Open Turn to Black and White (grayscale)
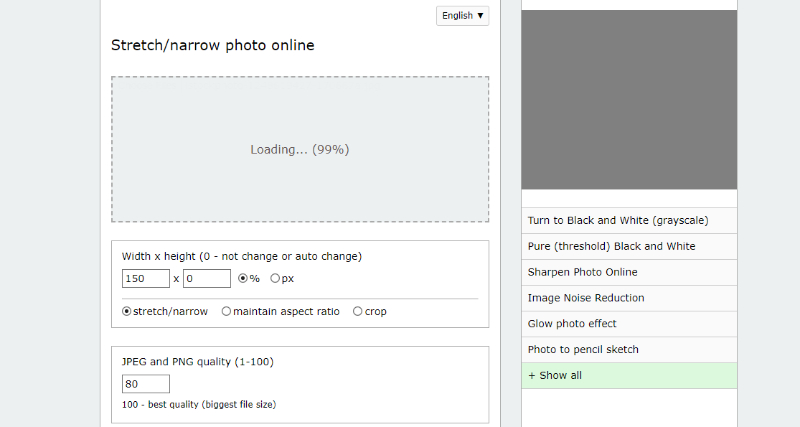 coord(629,220)
